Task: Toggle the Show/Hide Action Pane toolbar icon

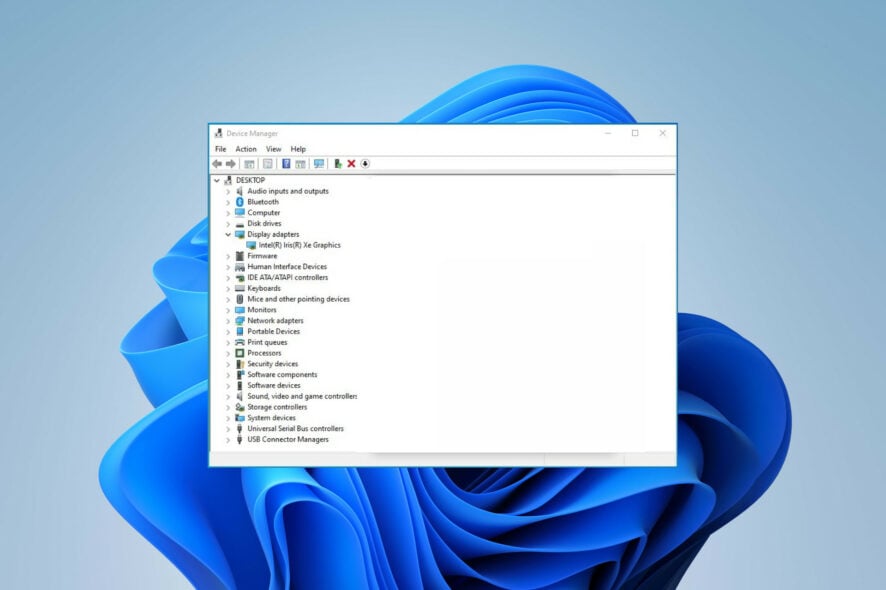Action: tap(300, 164)
